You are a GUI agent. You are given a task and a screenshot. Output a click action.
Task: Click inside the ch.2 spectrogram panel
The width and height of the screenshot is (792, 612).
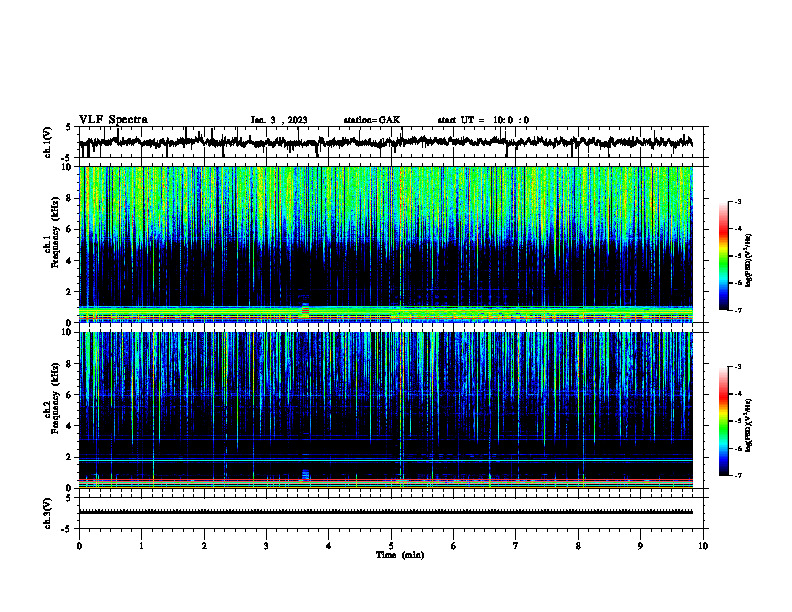click(386, 410)
